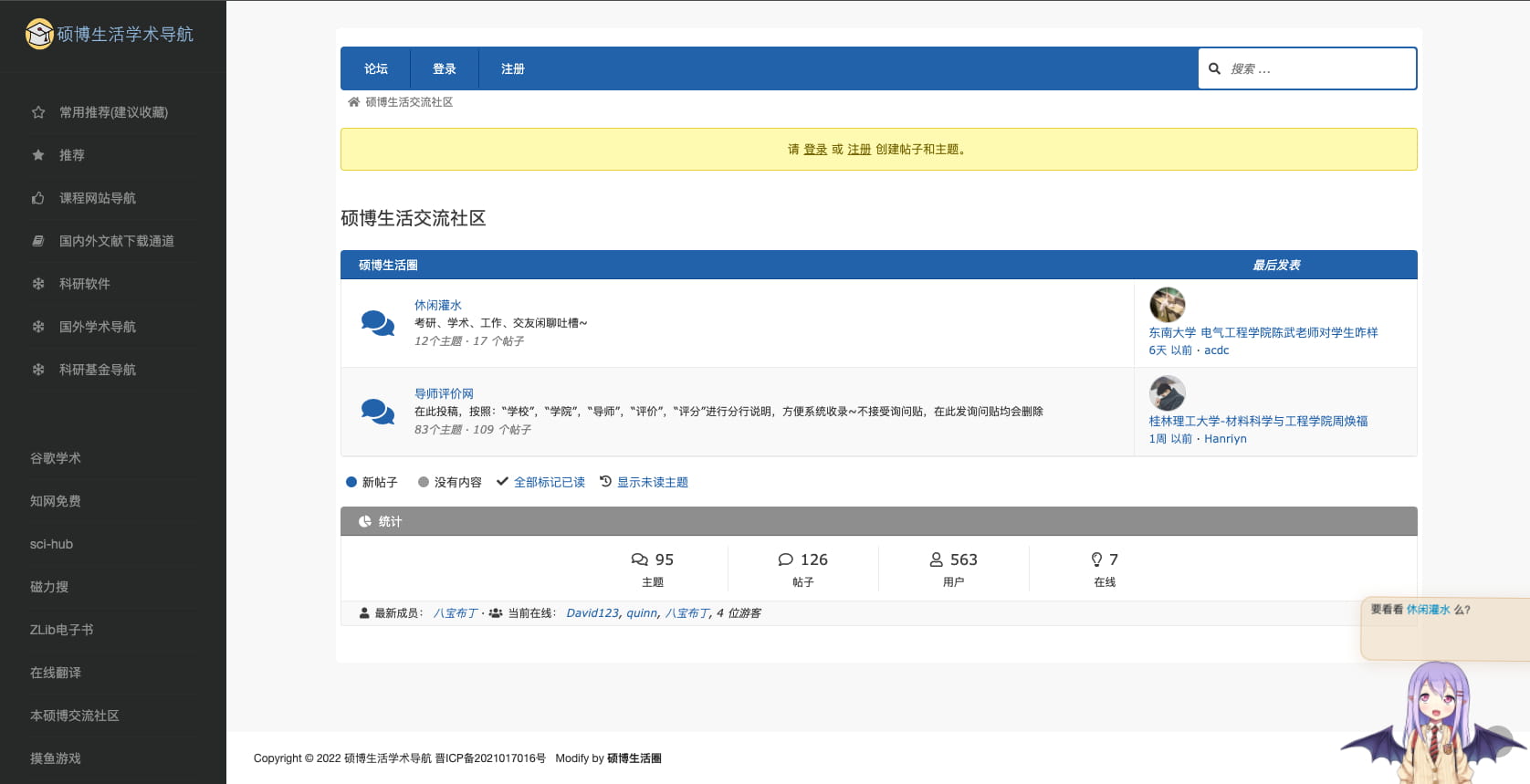Click username Hanriyn link

click(x=1225, y=438)
